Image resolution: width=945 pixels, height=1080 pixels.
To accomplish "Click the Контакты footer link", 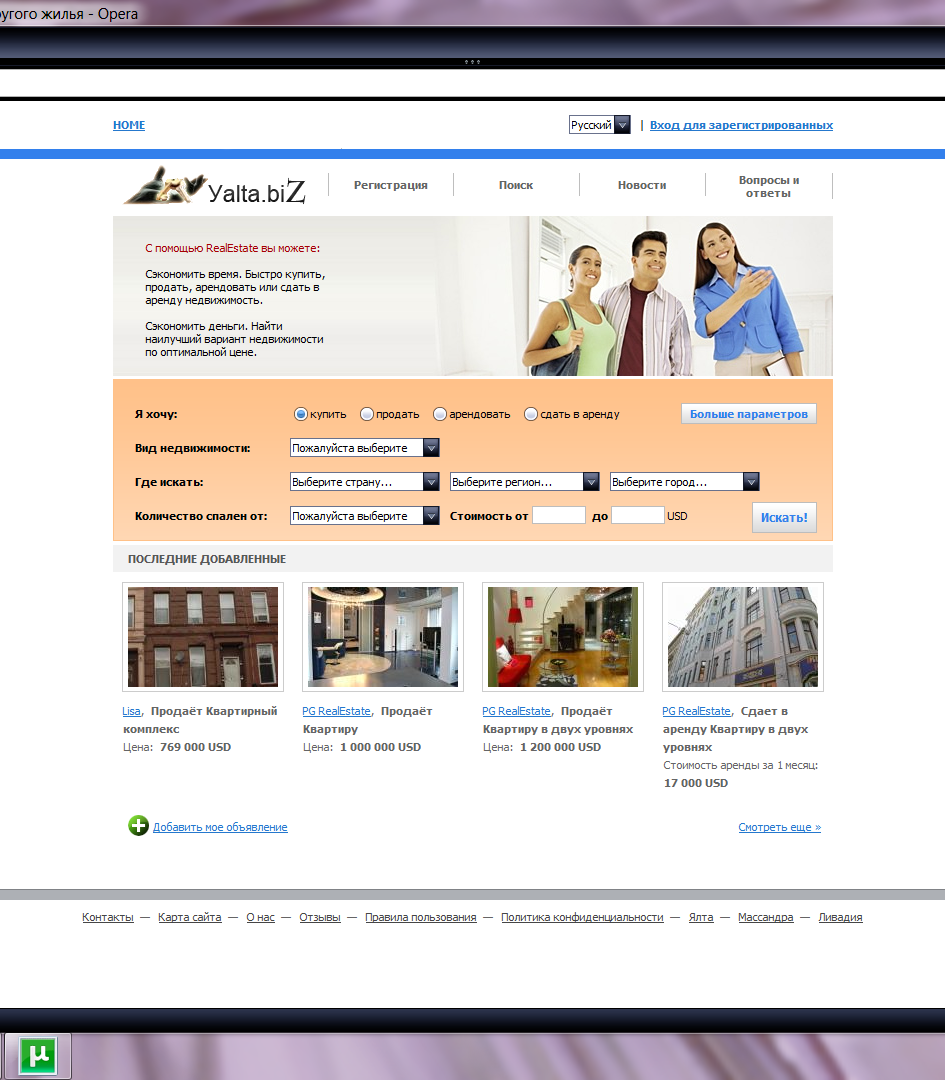I will tap(108, 917).
